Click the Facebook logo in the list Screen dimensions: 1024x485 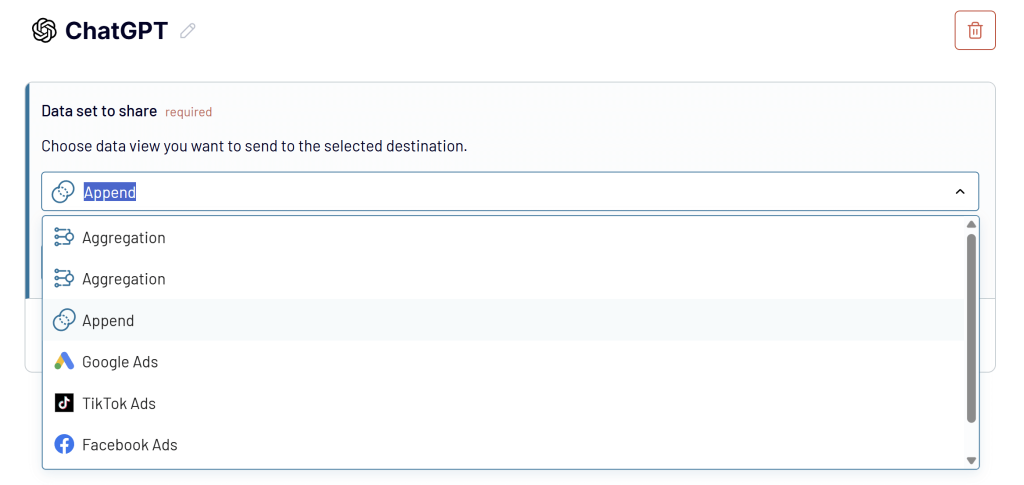(x=64, y=445)
